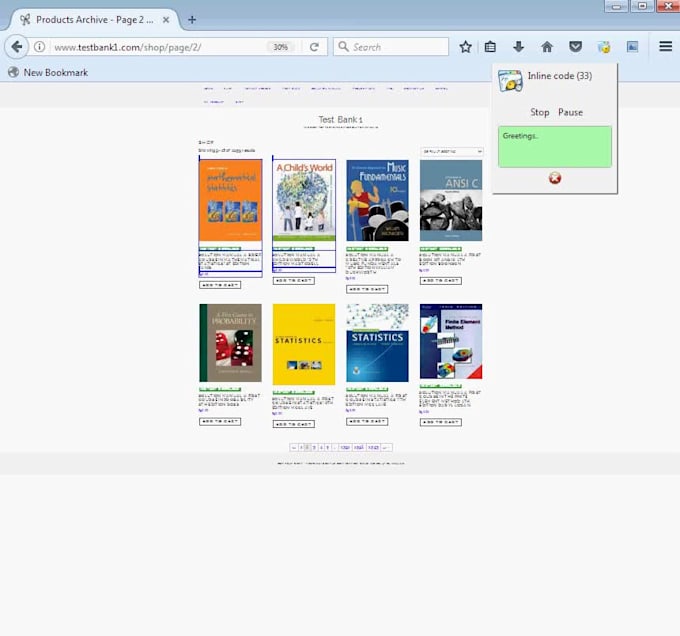This screenshot has height=636, width=680.
Task: Open the ANSI C book cover
Action: [x=451, y=200]
